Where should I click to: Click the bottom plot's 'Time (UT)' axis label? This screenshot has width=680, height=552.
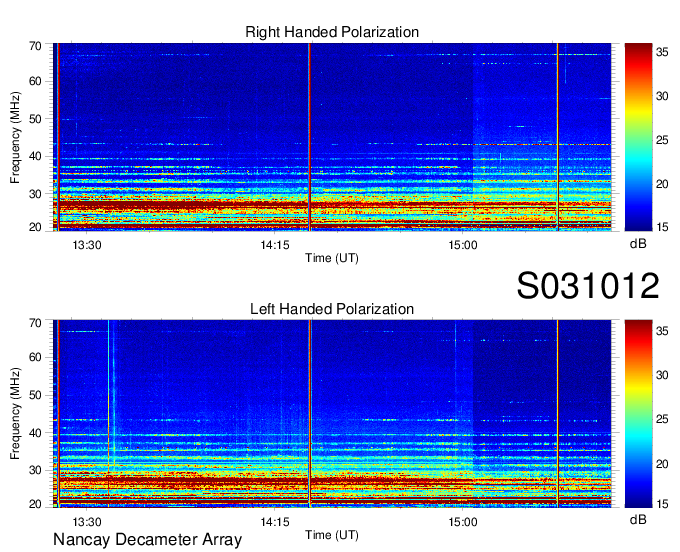click(x=332, y=535)
